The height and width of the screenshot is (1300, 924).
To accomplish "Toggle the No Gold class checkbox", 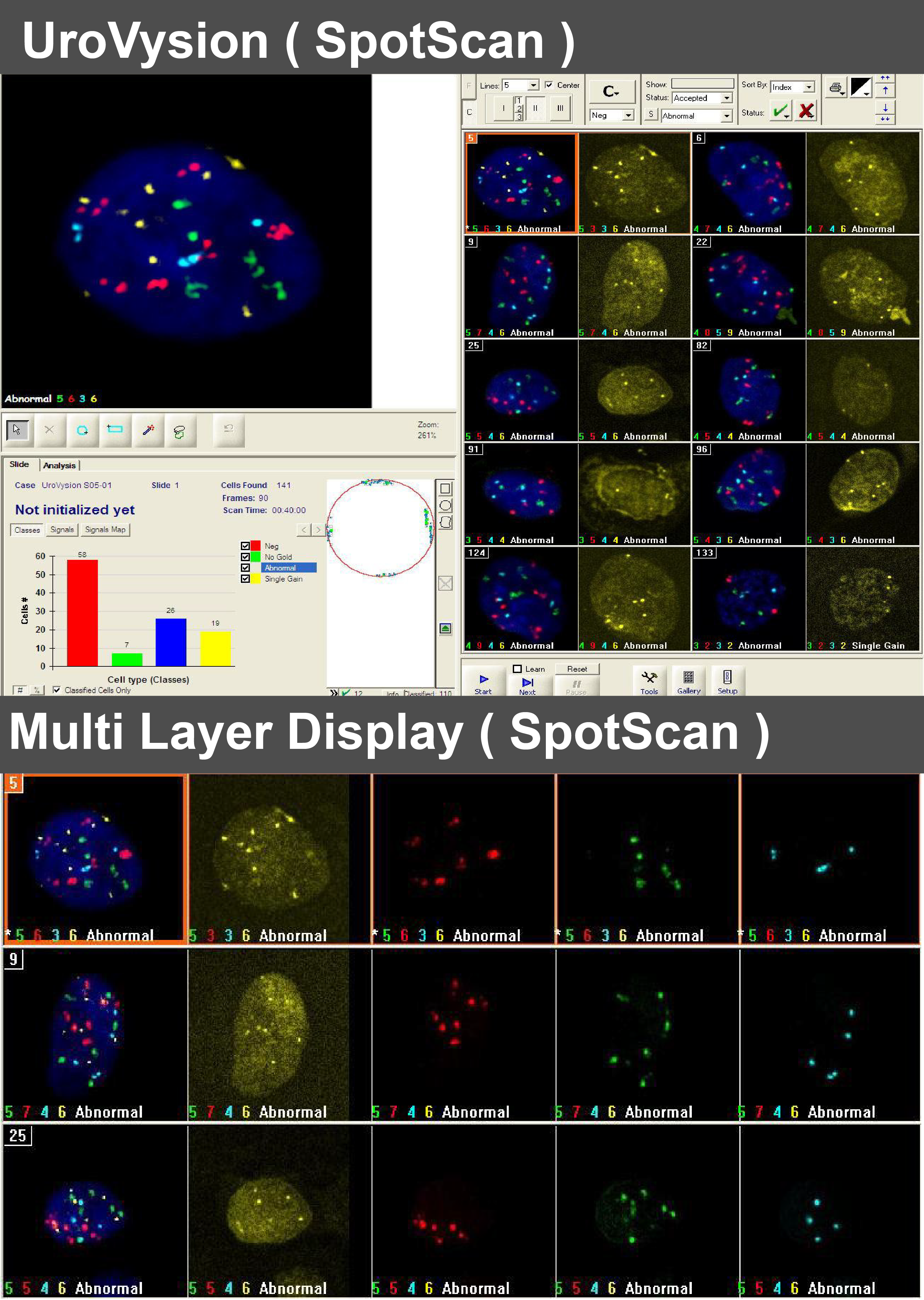I will pos(245,556).
